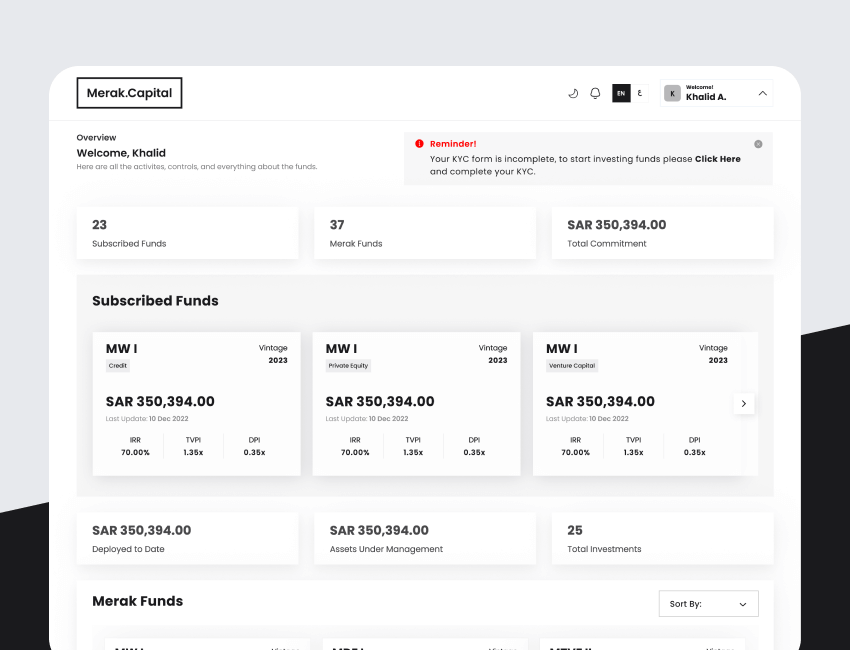Click the TVPI value on the Venture Capital card

(633, 452)
